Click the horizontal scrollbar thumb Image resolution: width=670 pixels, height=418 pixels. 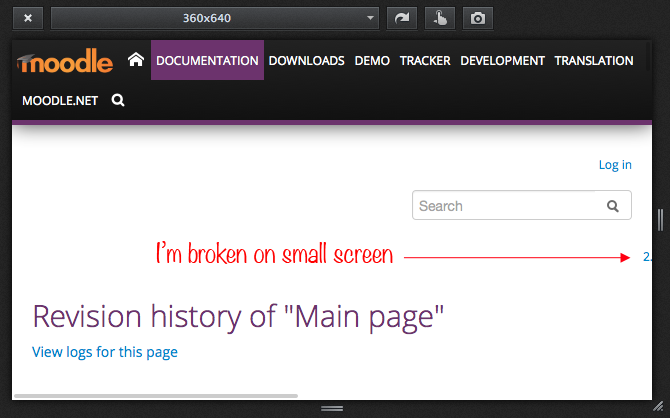(x=156, y=396)
